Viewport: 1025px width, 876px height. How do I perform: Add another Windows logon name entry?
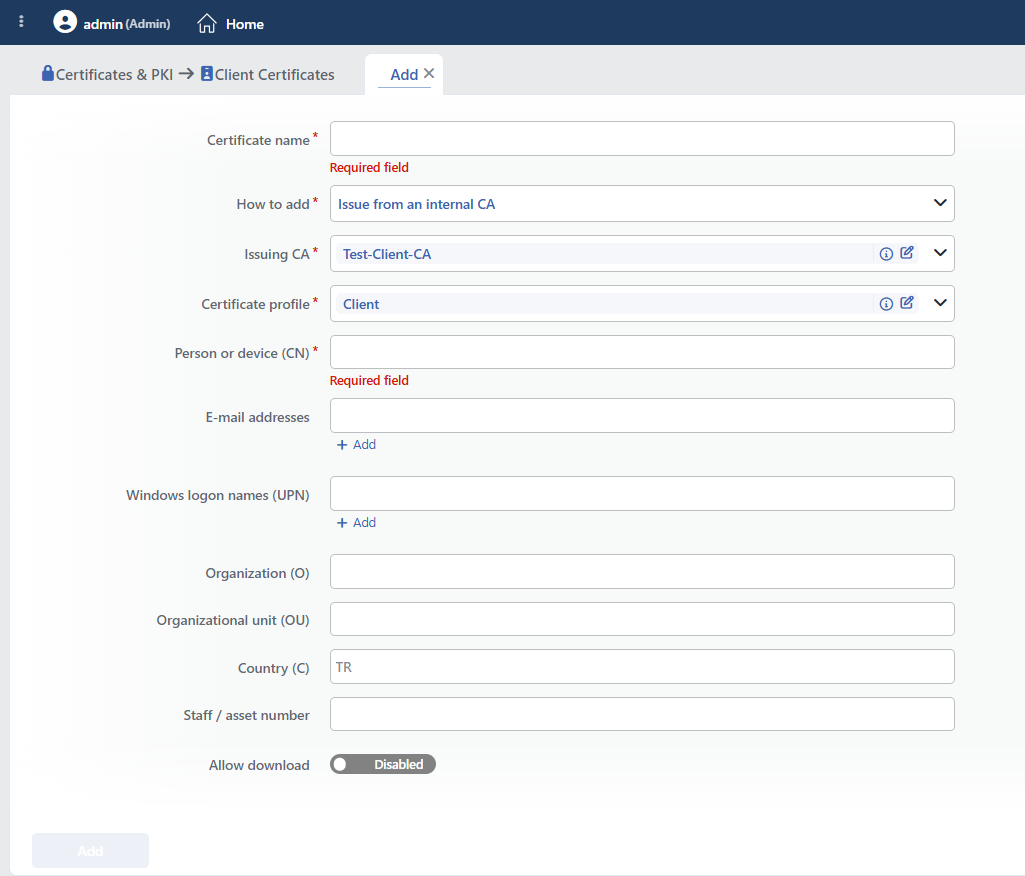(356, 522)
